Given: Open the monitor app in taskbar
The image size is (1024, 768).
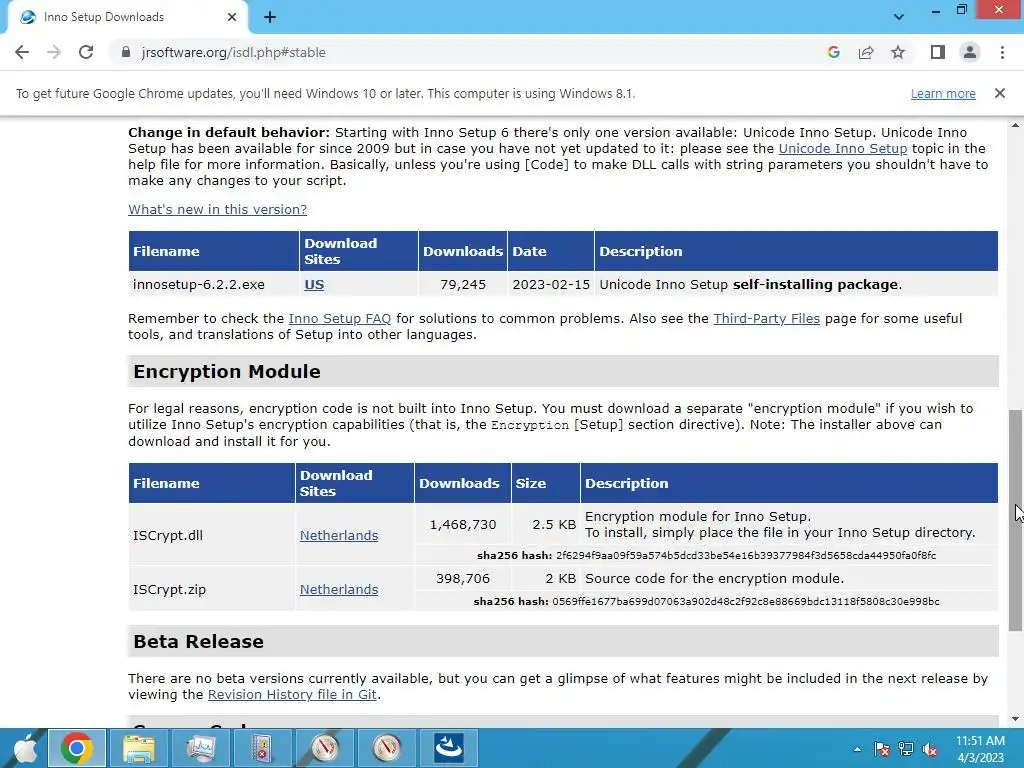Looking at the screenshot, I should click(x=200, y=748).
